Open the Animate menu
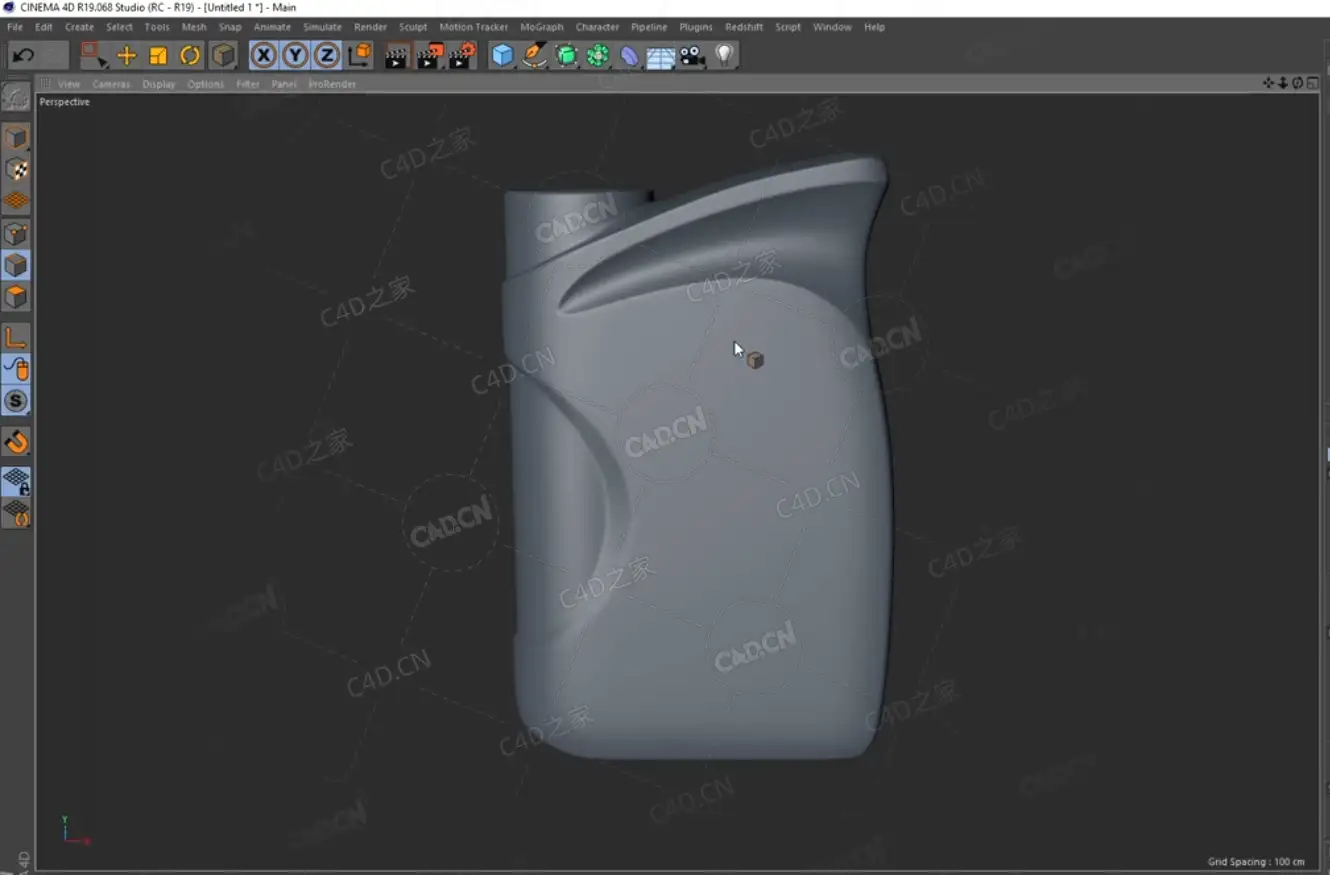Image resolution: width=1330 pixels, height=875 pixels. [272, 27]
